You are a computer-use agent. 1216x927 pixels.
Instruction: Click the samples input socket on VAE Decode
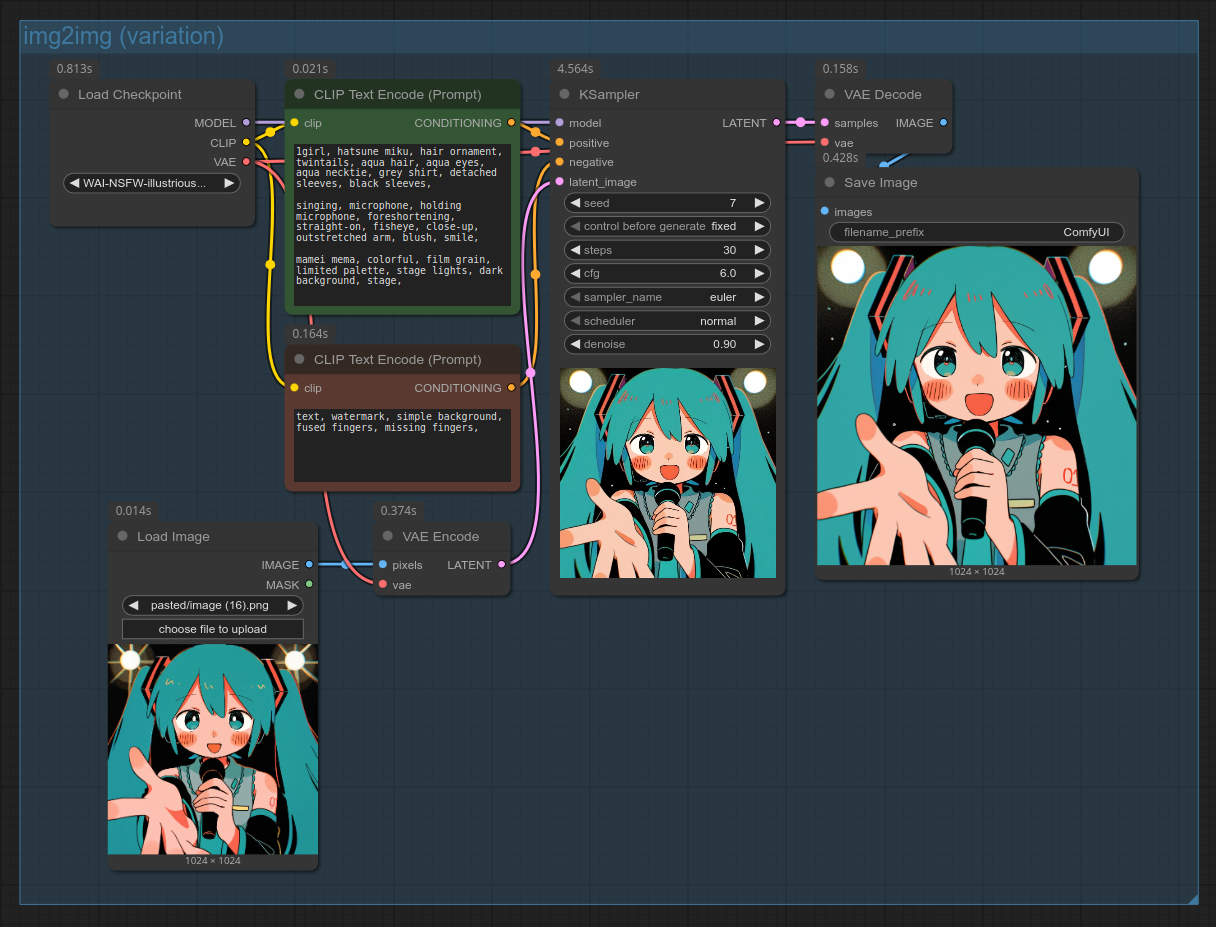pos(824,123)
